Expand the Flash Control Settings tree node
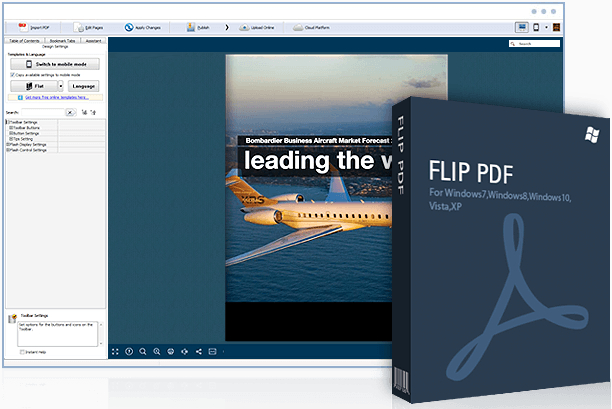Screen dimensions: 612x409 8,149
